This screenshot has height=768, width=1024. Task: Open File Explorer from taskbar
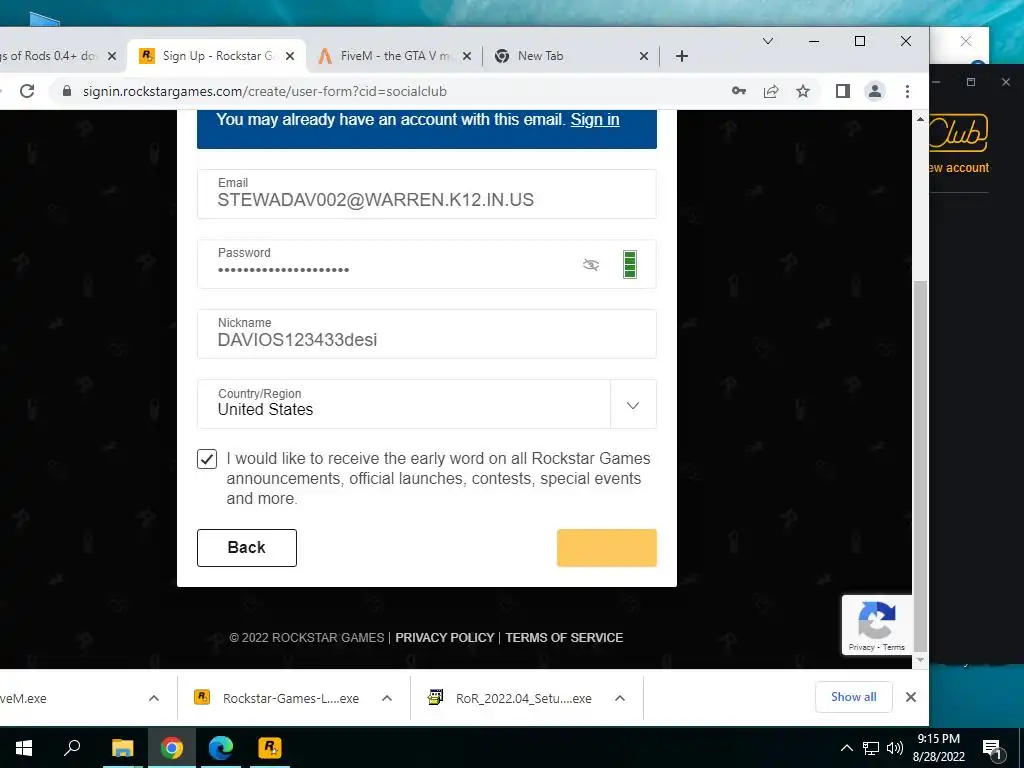(122, 748)
